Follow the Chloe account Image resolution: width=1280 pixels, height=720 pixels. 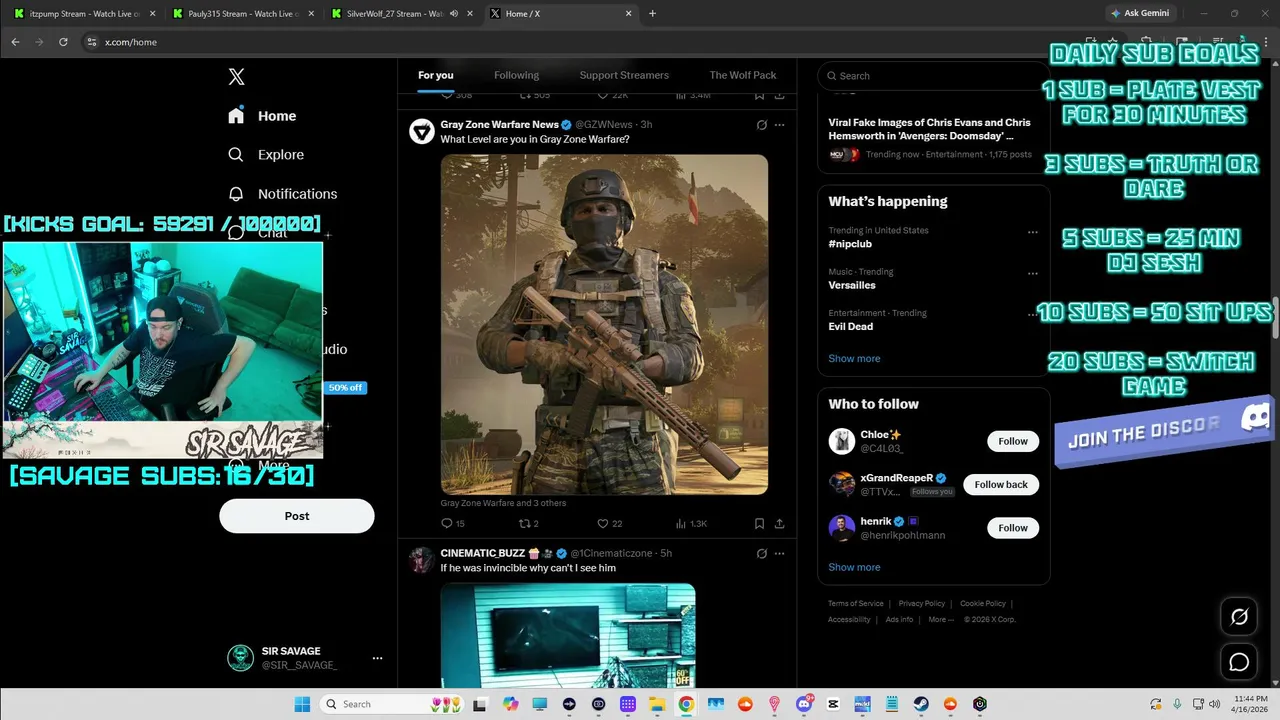point(1013,441)
